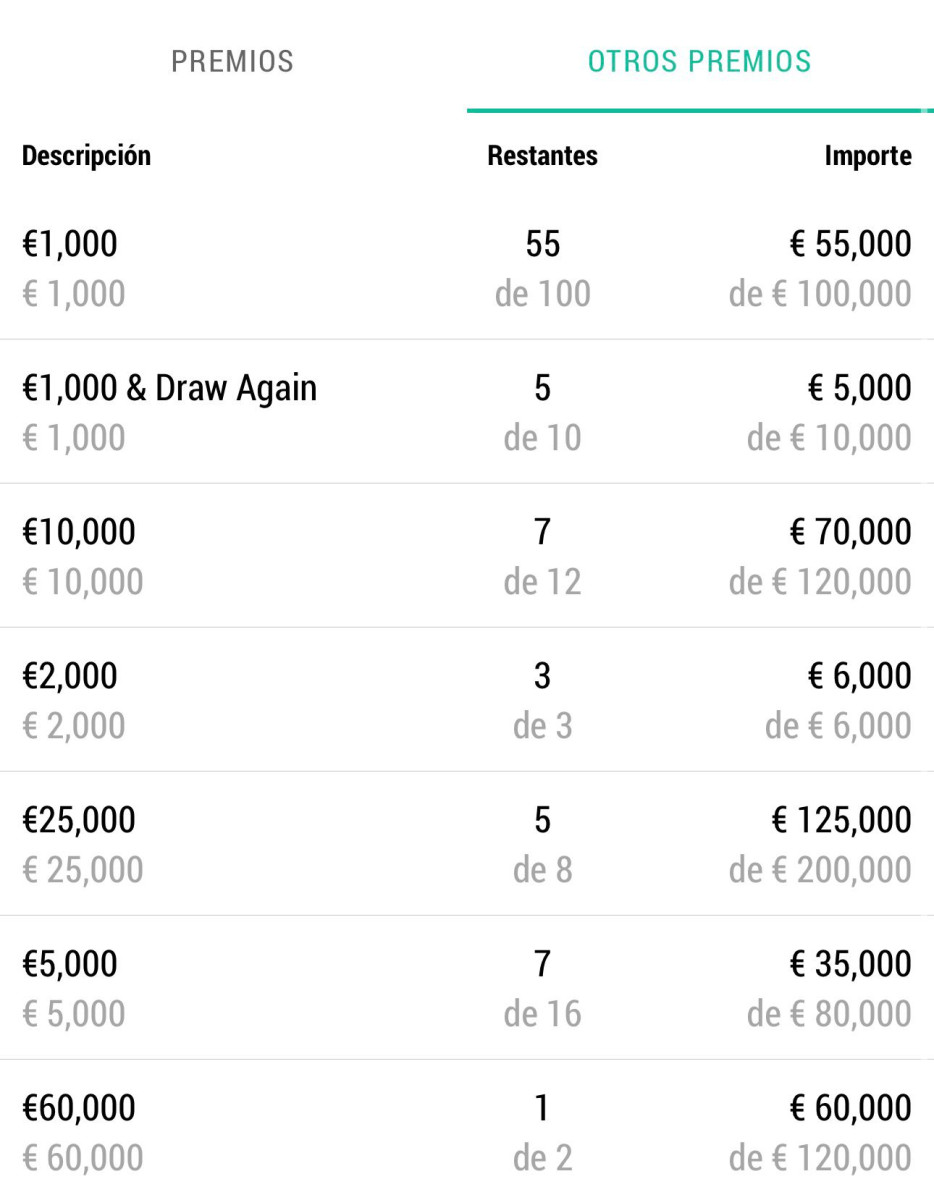Switch to the PREMIOS tab

[232, 61]
